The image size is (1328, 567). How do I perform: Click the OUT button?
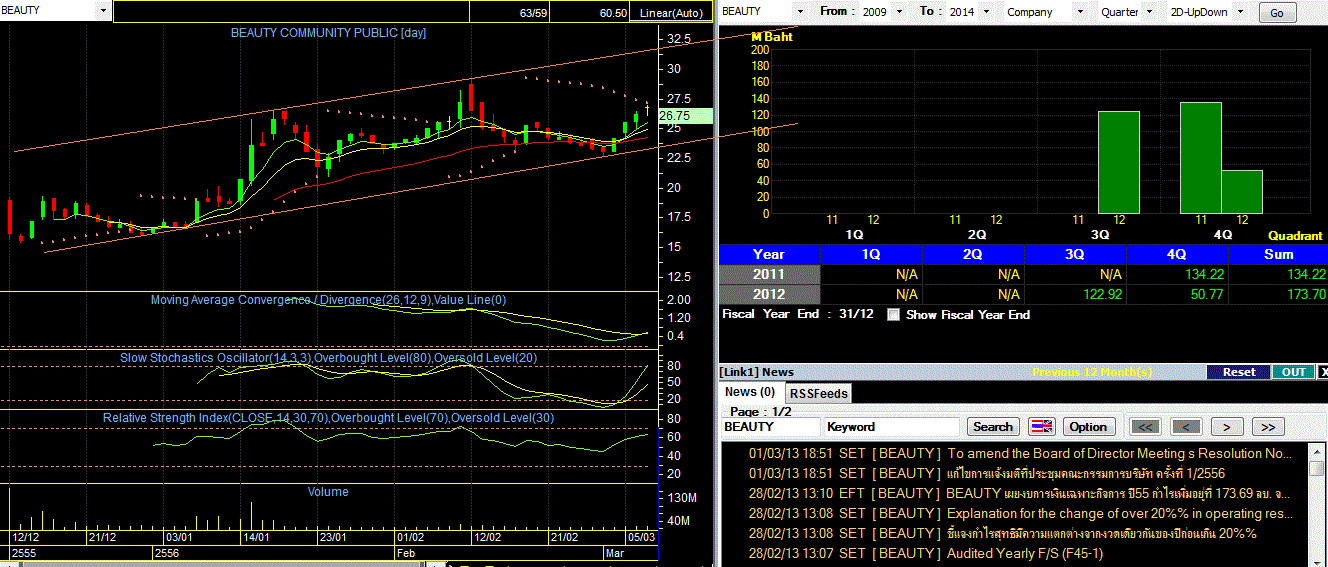[1294, 372]
